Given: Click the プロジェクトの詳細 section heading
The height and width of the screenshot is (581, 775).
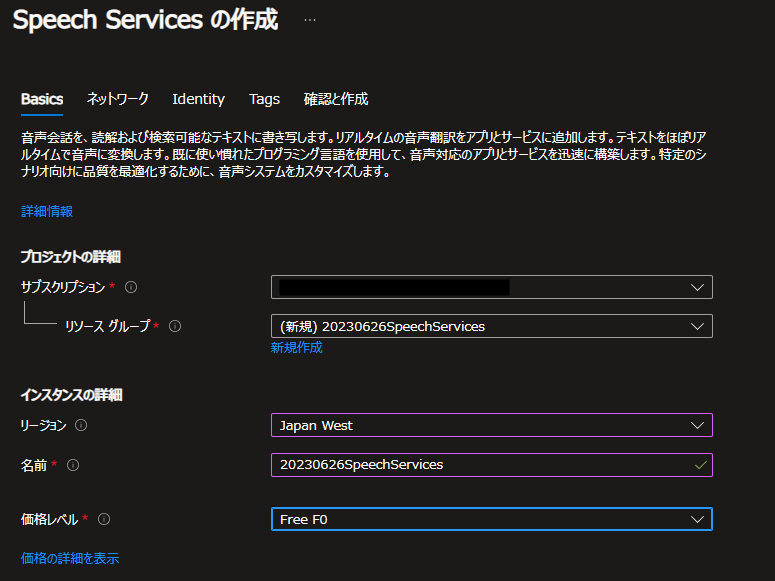Looking at the screenshot, I should click(71, 257).
